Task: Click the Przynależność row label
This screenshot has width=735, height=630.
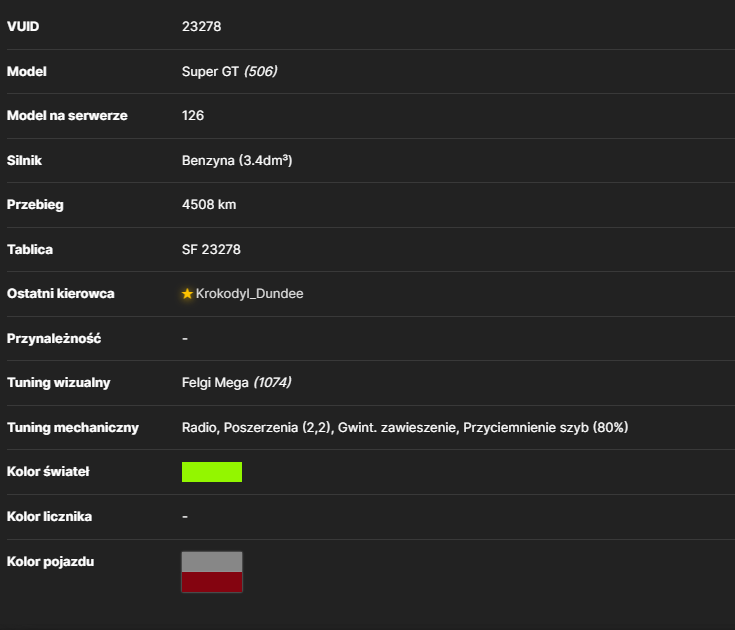Action: pyautogui.click(x=54, y=338)
